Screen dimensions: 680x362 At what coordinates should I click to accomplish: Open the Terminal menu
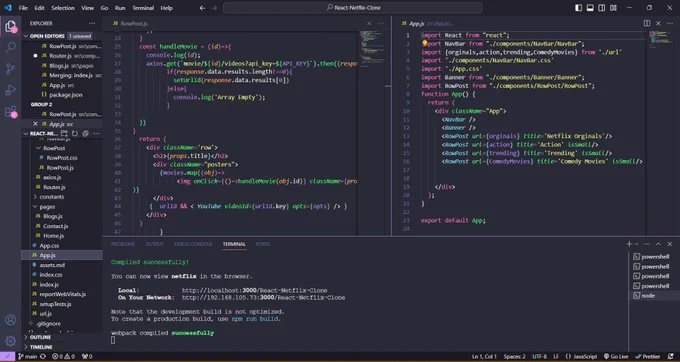[x=143, y=8]
